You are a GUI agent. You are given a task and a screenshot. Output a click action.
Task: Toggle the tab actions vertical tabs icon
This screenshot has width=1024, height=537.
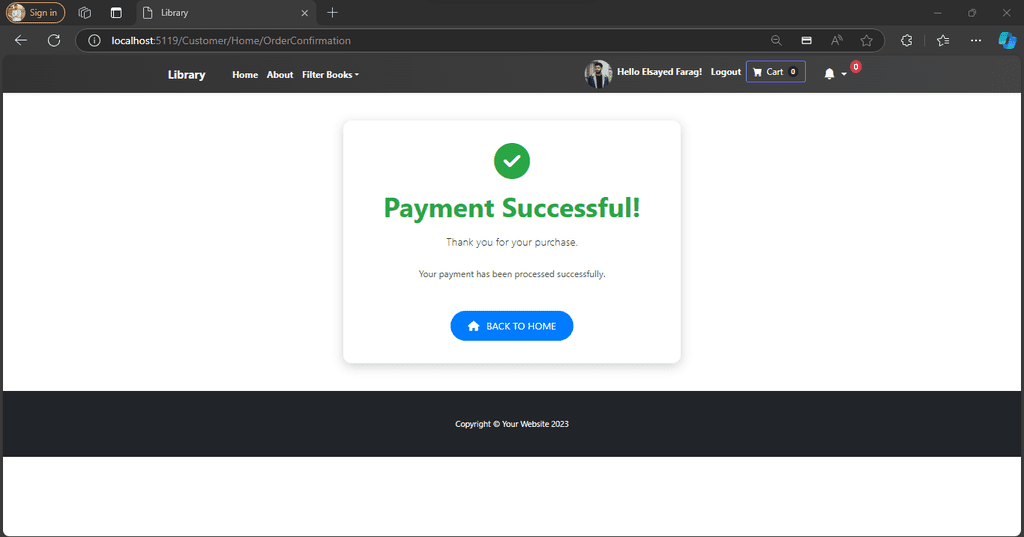[x=116, y=12]
